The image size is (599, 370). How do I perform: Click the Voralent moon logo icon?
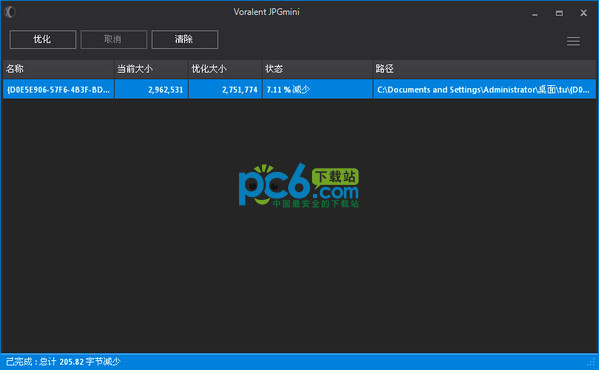(10, 12)
